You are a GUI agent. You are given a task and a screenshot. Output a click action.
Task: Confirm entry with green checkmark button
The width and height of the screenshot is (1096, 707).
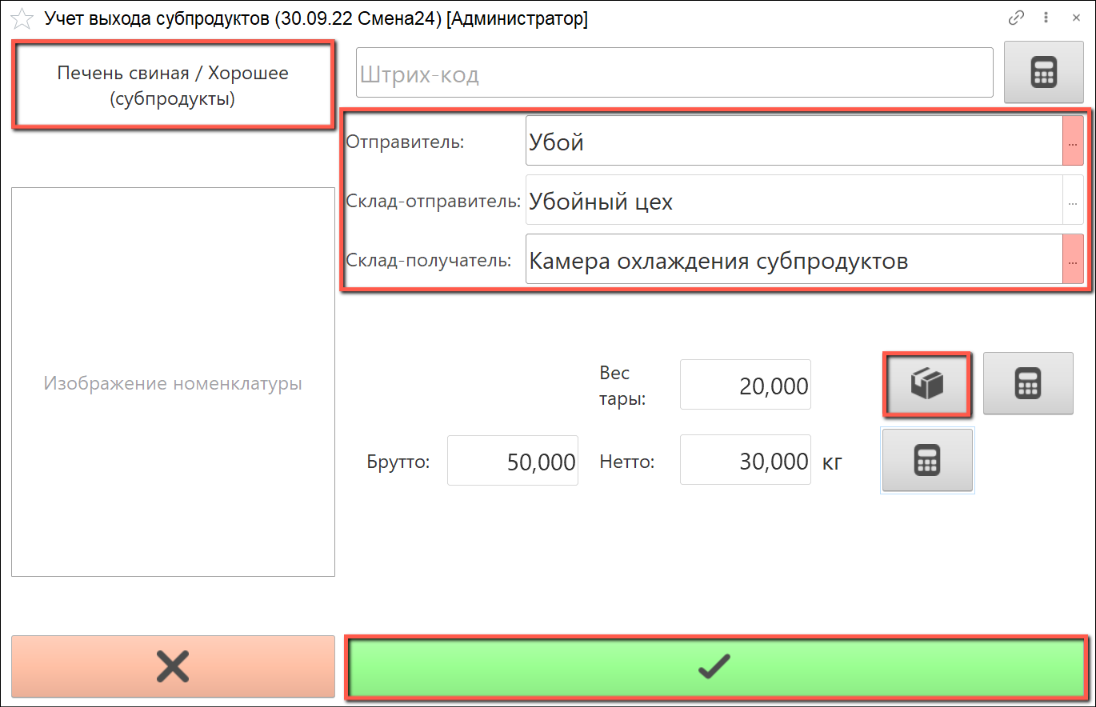coord(715,666)
